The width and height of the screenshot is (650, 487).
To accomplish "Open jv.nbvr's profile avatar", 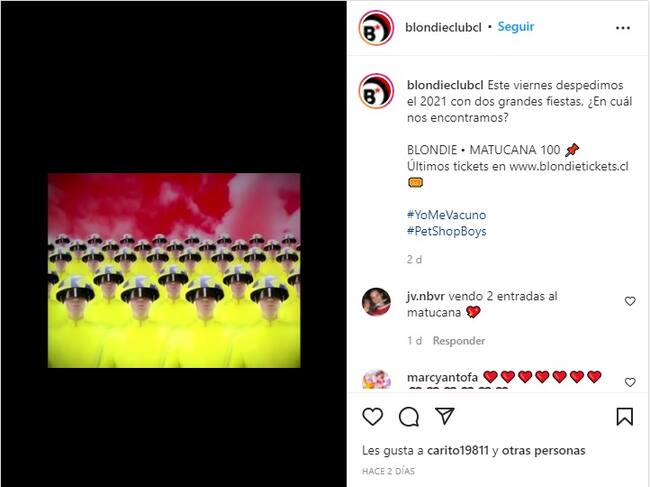I will [376, 302].
